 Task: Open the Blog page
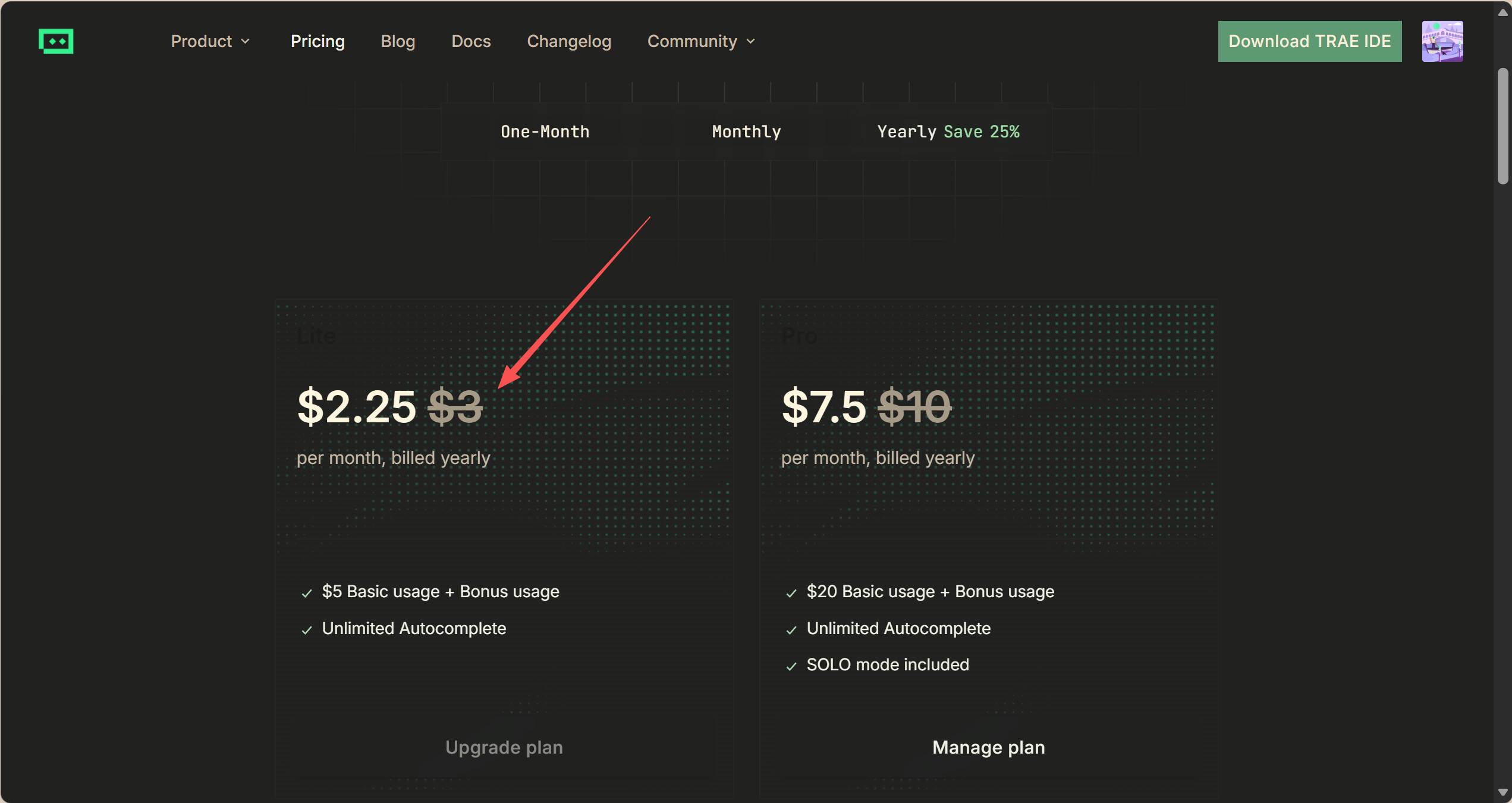398,41
